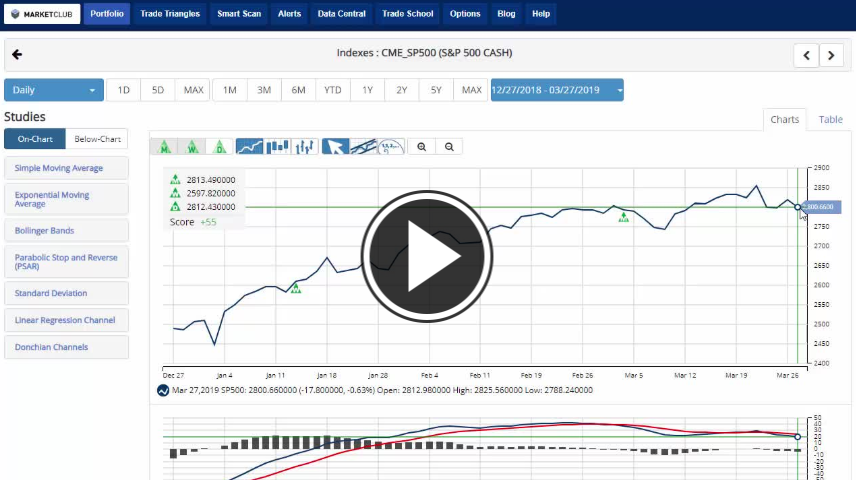This screenshot has width=856, height=480.
Task: Play the video overlay
Action: 427,255
